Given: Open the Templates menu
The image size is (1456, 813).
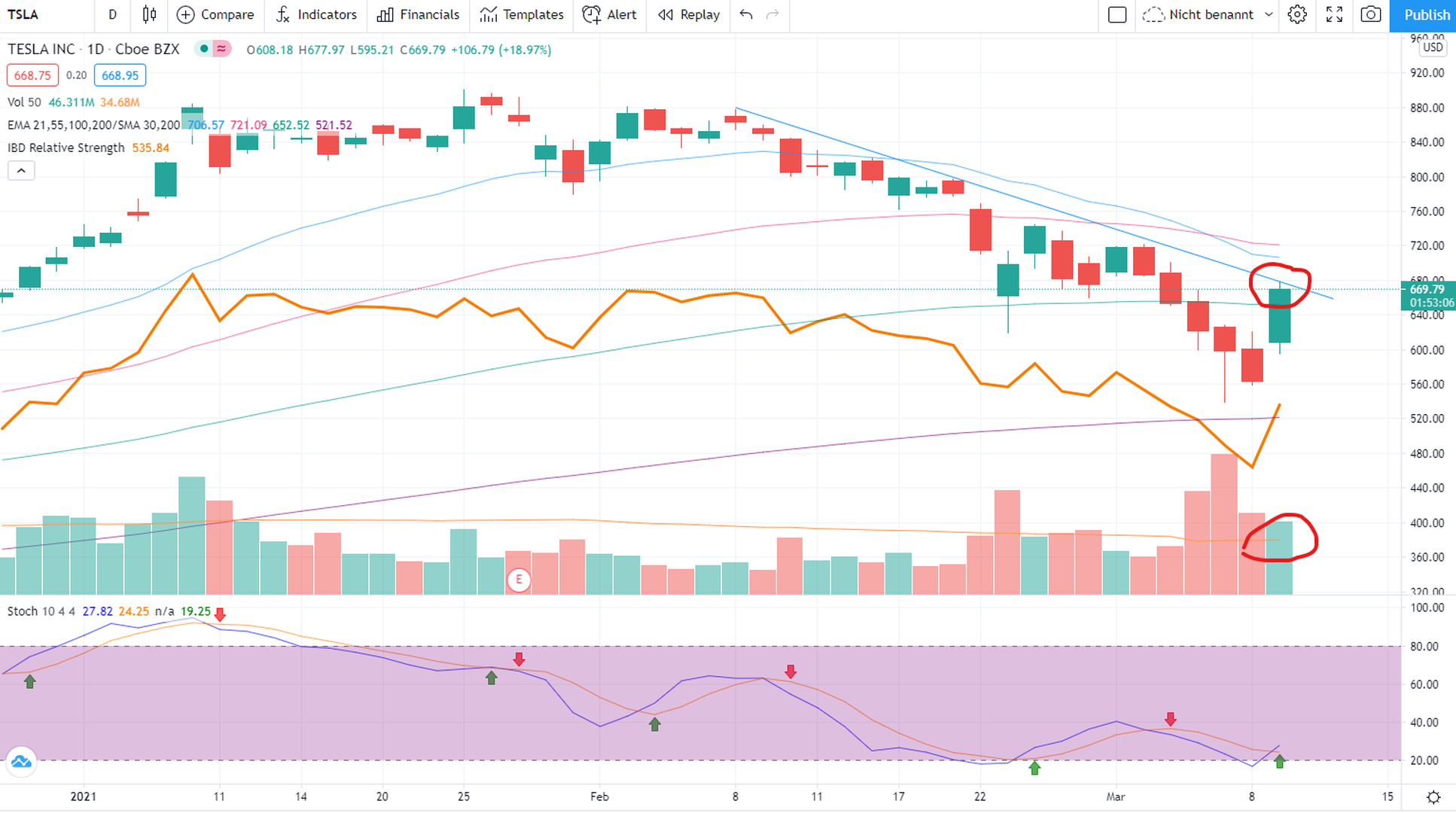Looking at the screenshot, I should click(x=522, y=14).
